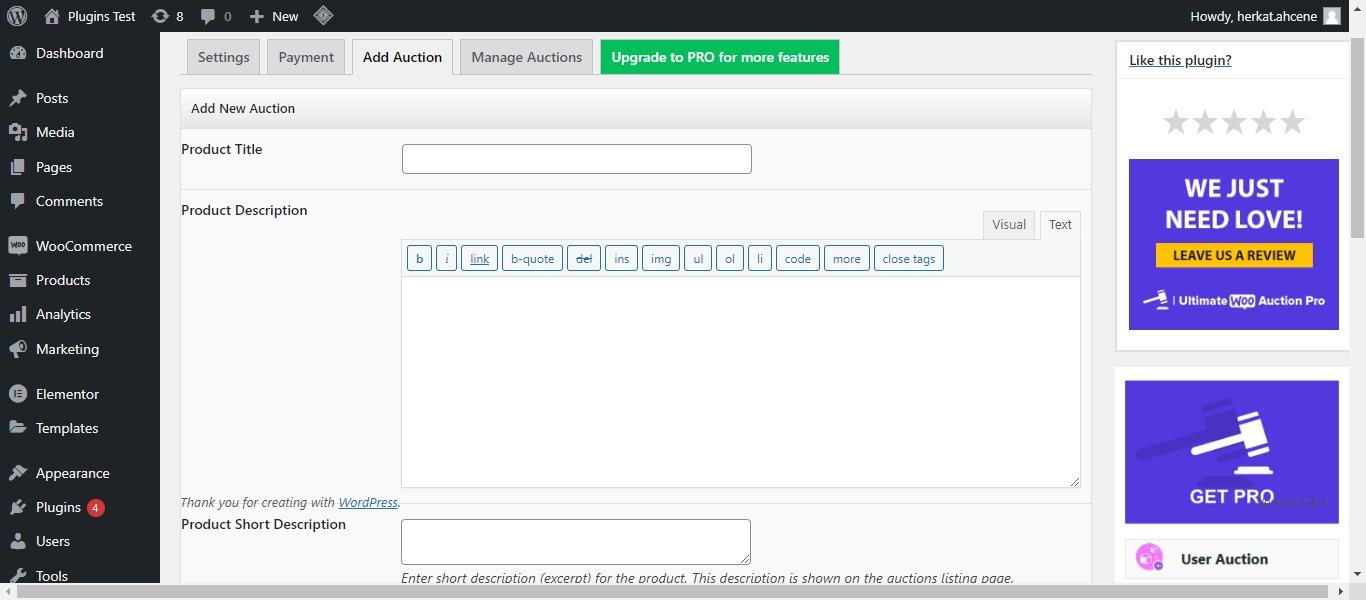Switch editor to Visual mode

tap(1009, 224)
